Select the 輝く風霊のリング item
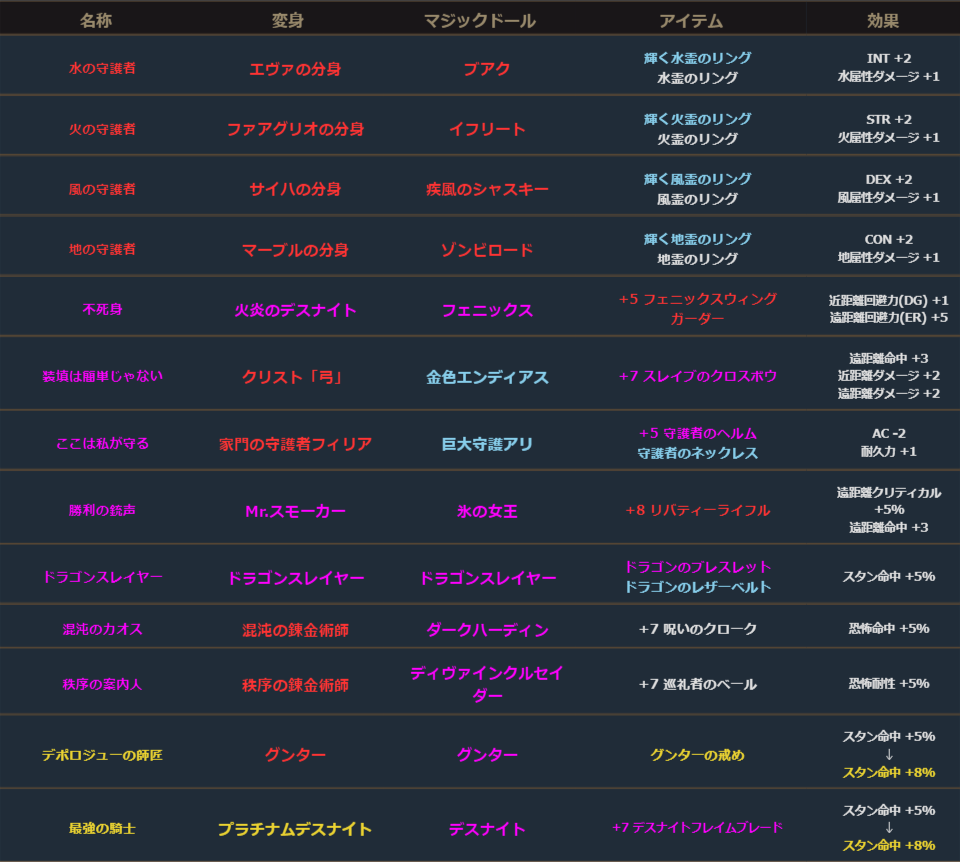The height and width of the screenshot is (862, 960). coord(697,179)
